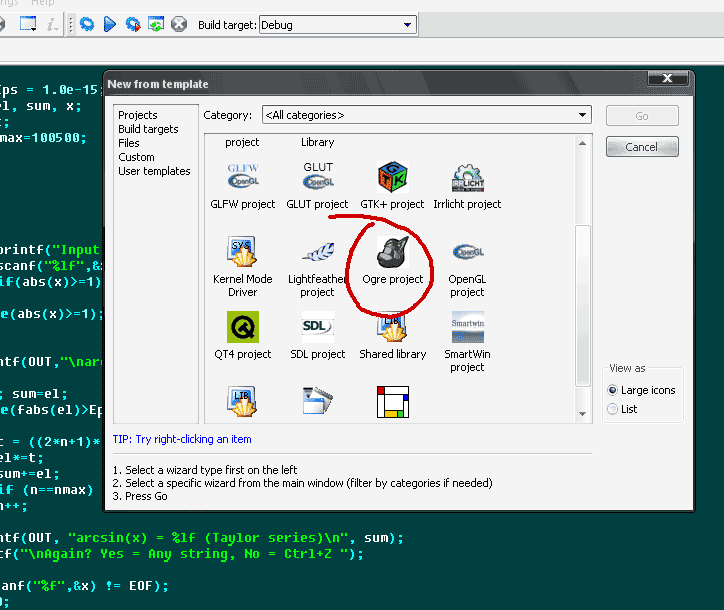Image resolution: width=724 pixels, height=610 pixels.
Task: Choose the GTK+ project template
Action: pyautogui.click(x=392, y=180)
